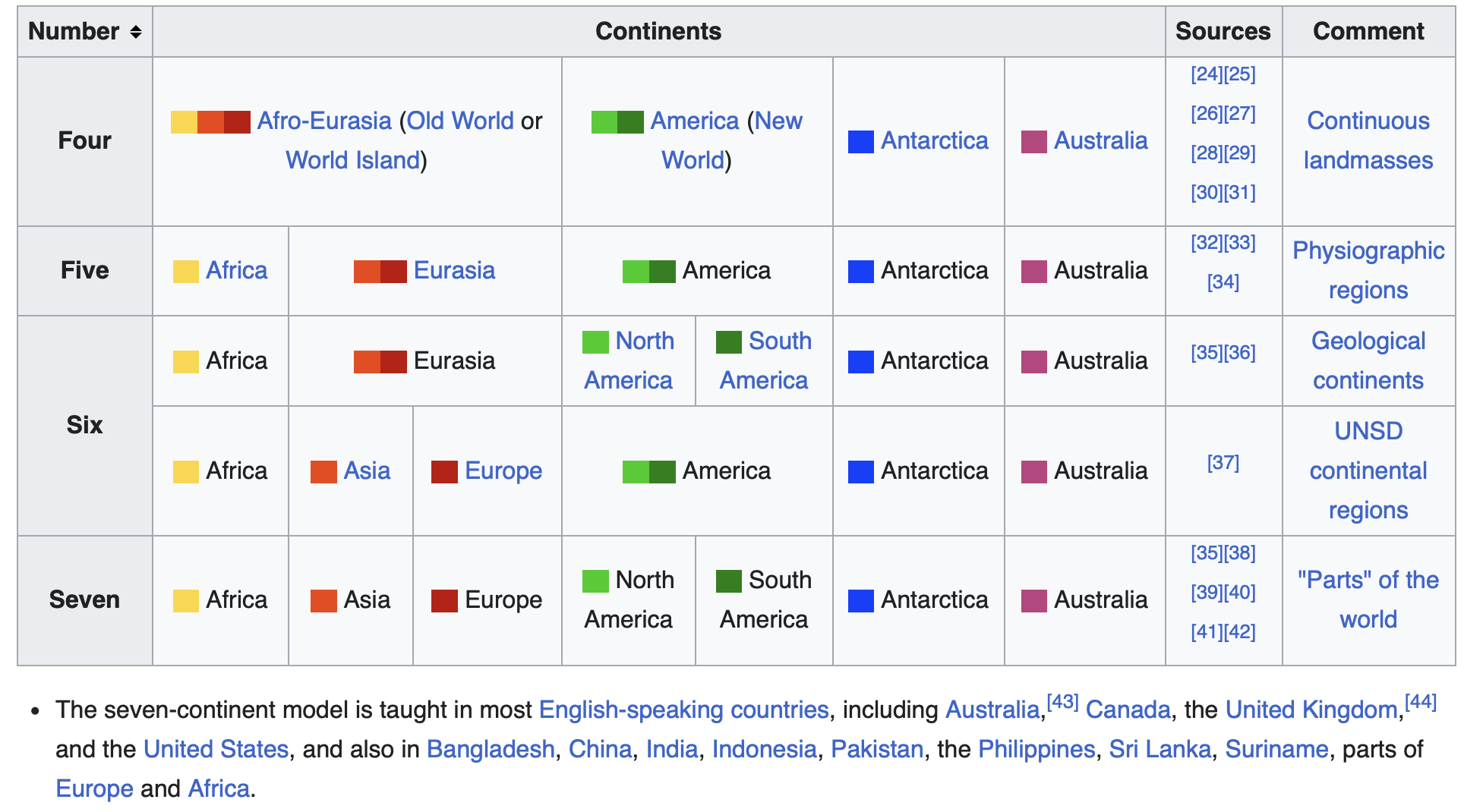Open the English-speaking countries link
This screenshot has width=1464, height=812.
(683, 710)
